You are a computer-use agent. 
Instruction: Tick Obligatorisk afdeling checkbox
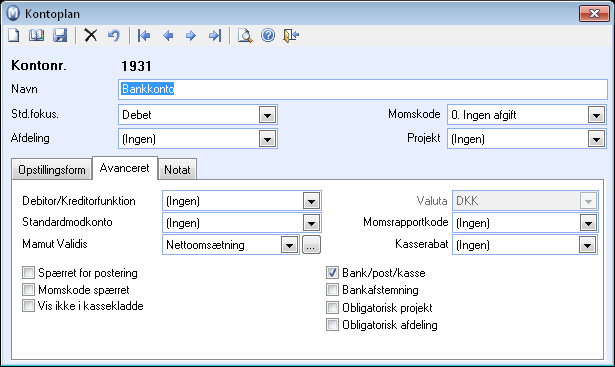[332, 324]
